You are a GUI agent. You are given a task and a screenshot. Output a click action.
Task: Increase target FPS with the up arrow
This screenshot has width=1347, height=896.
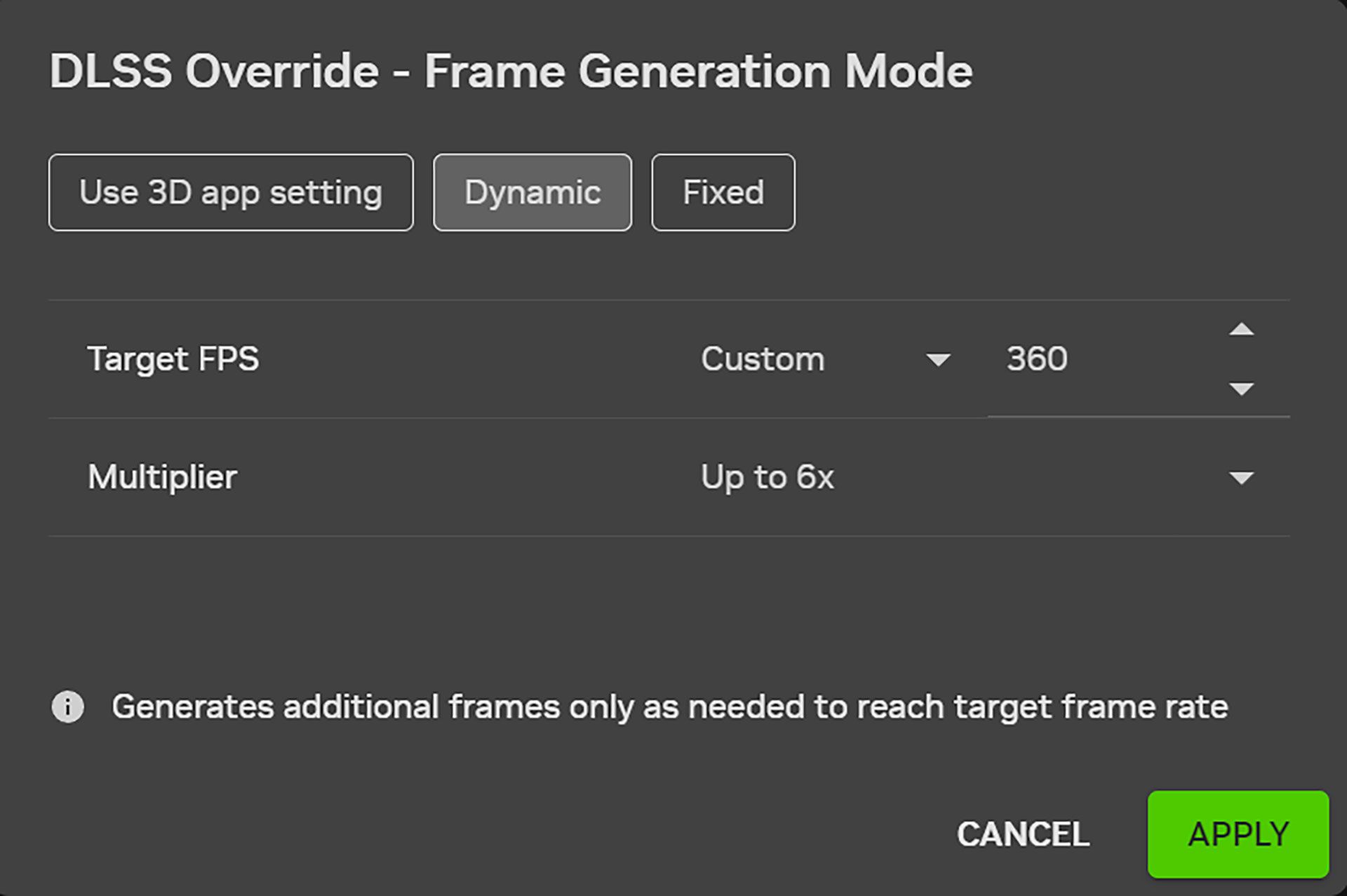[x=1241, y=330]
